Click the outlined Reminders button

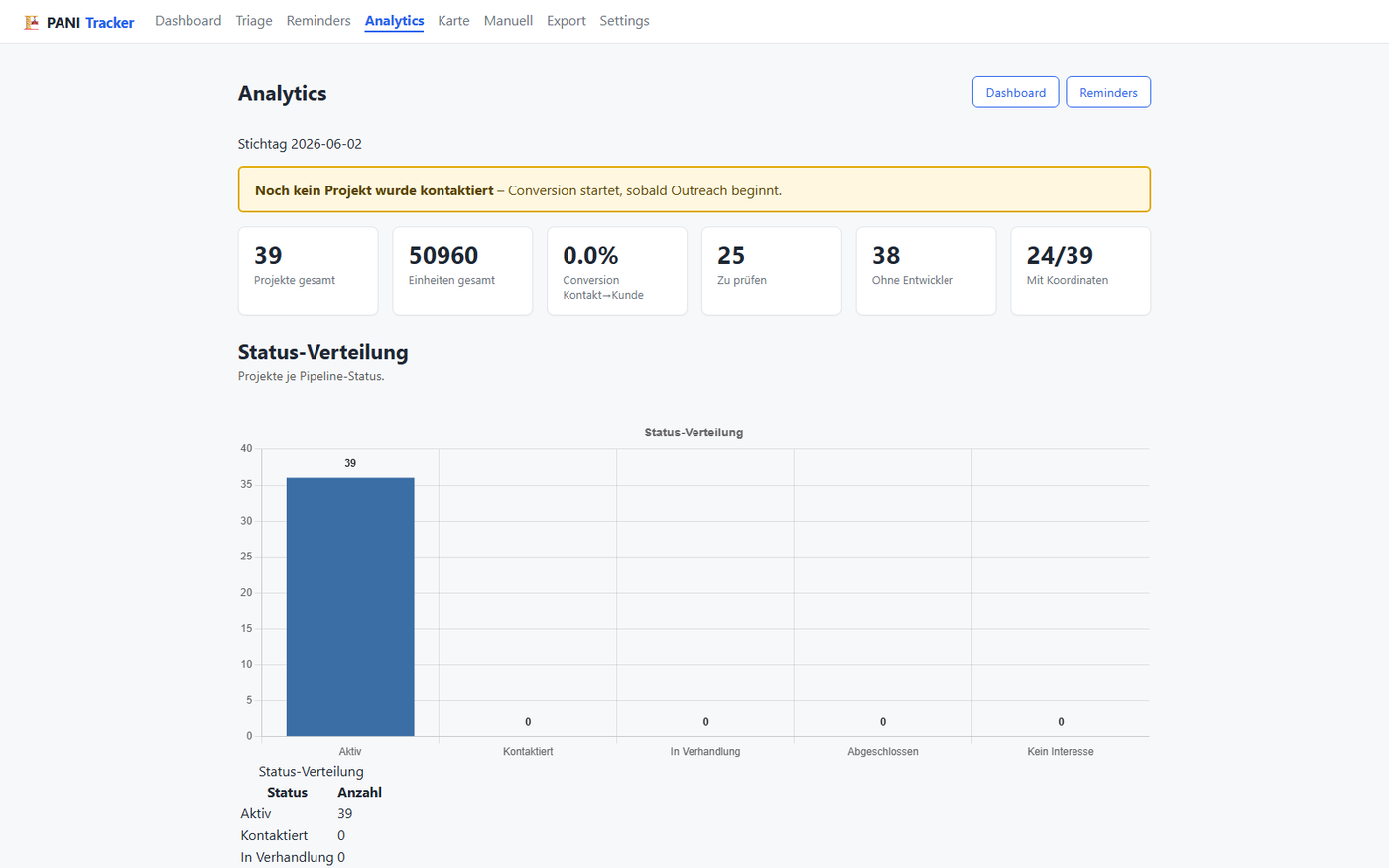tap(1108, 92)
